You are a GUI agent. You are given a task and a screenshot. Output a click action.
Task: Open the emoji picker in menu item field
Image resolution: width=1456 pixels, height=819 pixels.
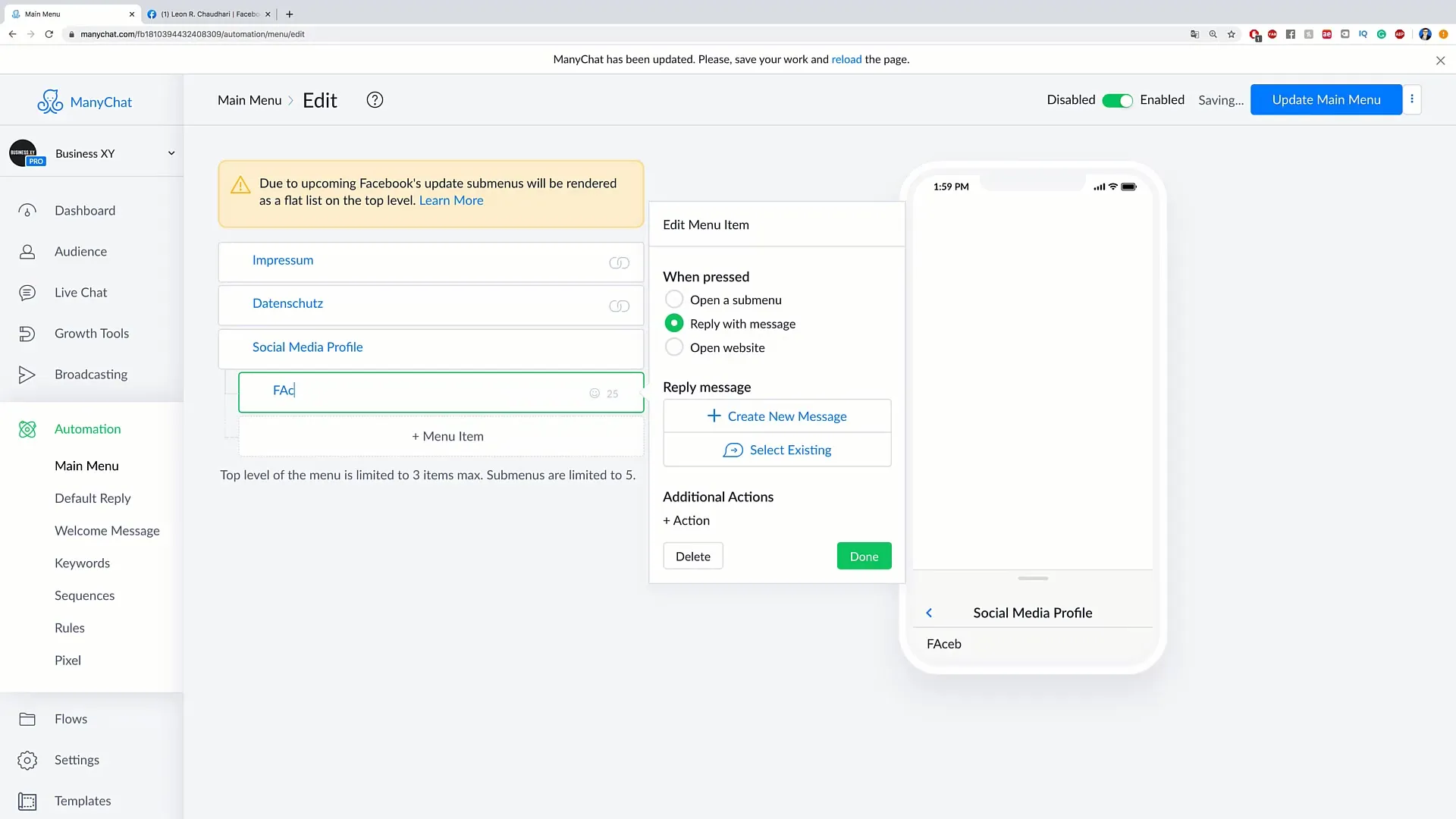click(595, 393)
